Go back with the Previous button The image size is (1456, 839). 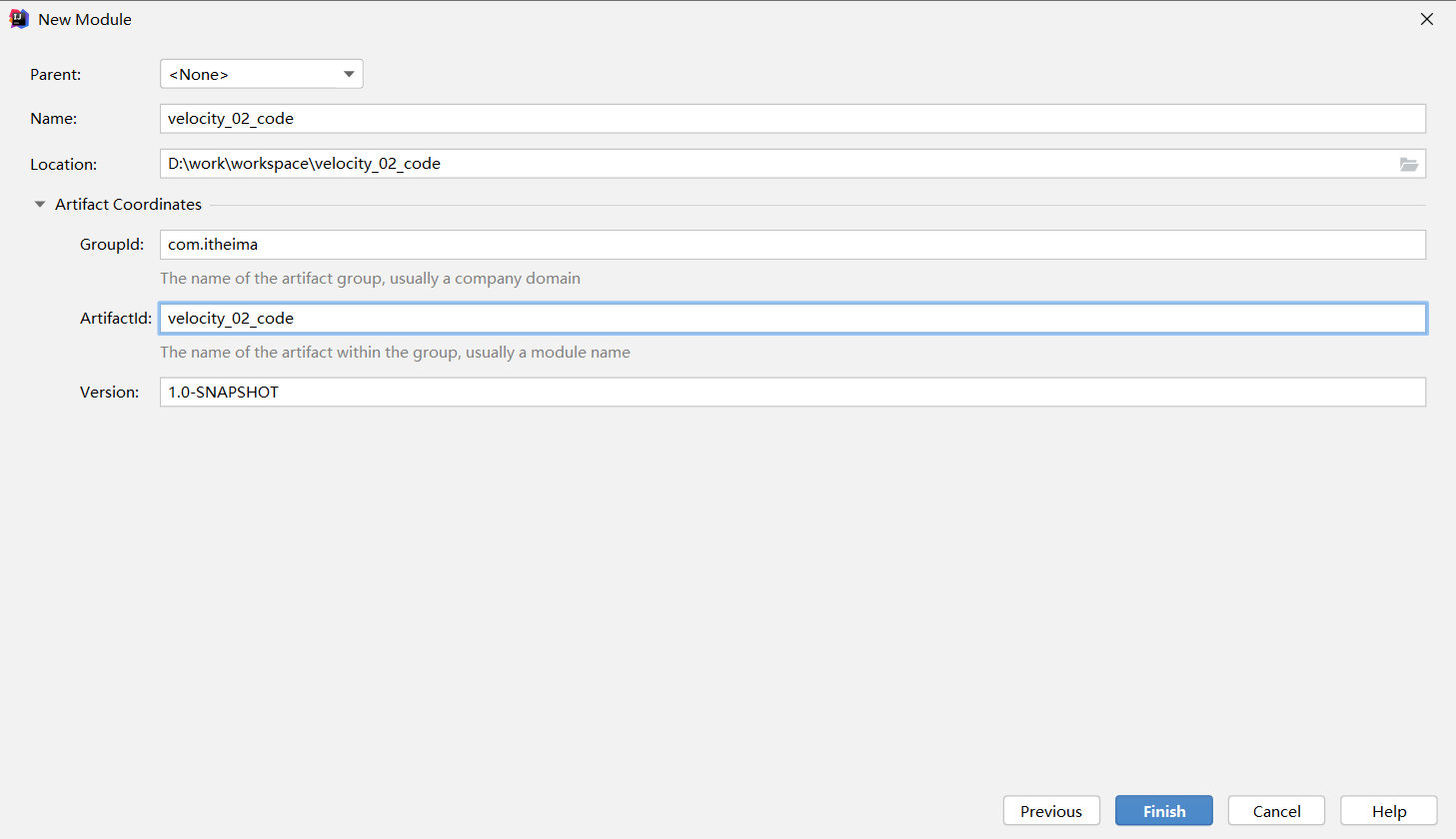click(x=1051, y=811)
